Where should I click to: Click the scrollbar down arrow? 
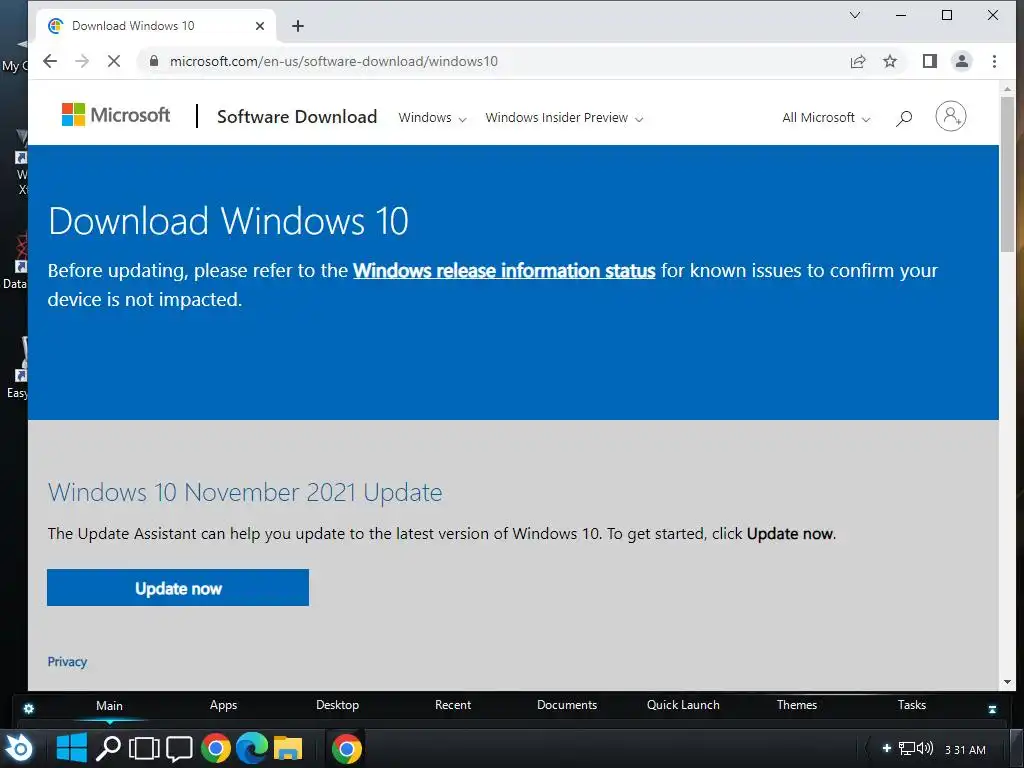[1007, 682]
